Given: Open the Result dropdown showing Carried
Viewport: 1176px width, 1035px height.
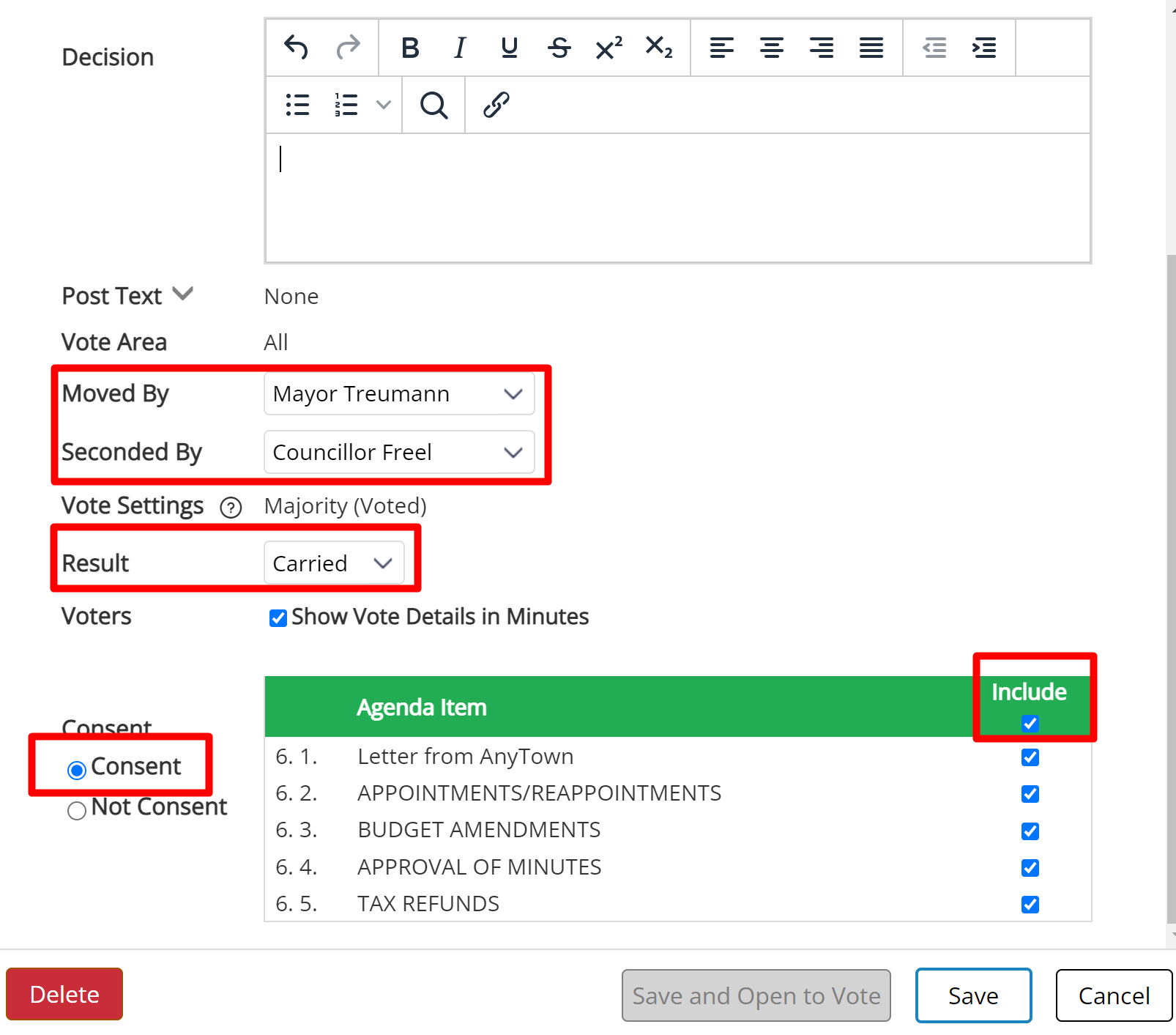Looking at the screenshot, I should point(334,563).
